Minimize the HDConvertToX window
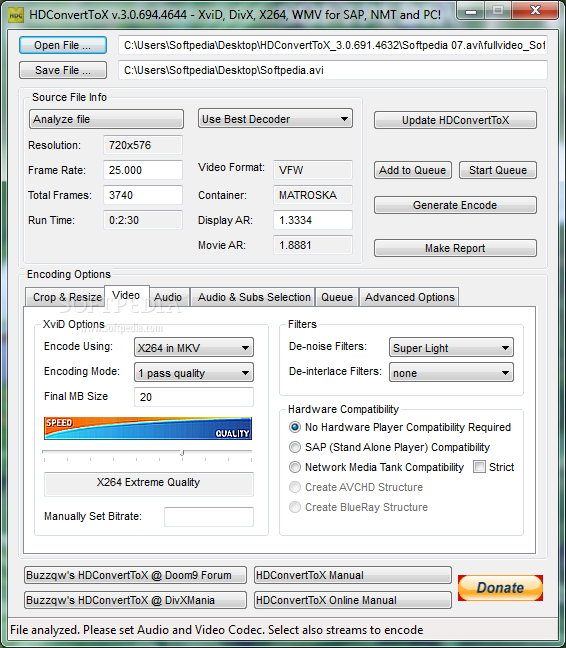 (471, 11)
